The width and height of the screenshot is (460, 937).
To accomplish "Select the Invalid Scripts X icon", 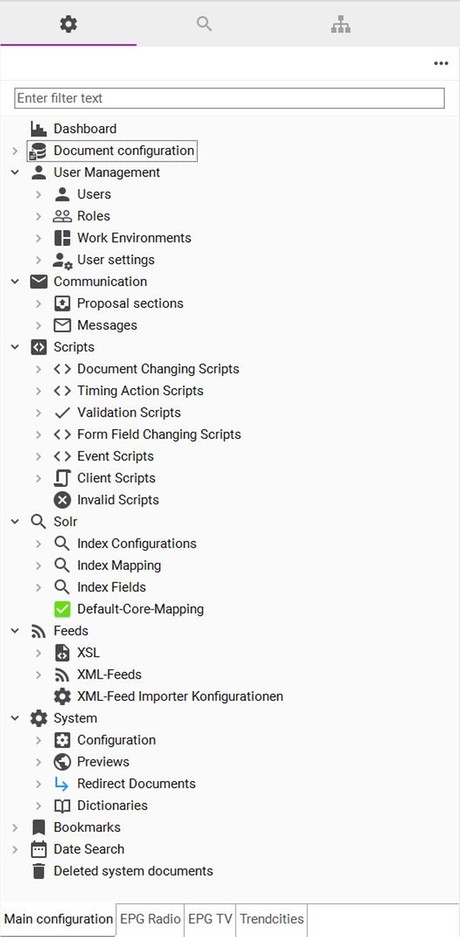I will pos(62,500).
